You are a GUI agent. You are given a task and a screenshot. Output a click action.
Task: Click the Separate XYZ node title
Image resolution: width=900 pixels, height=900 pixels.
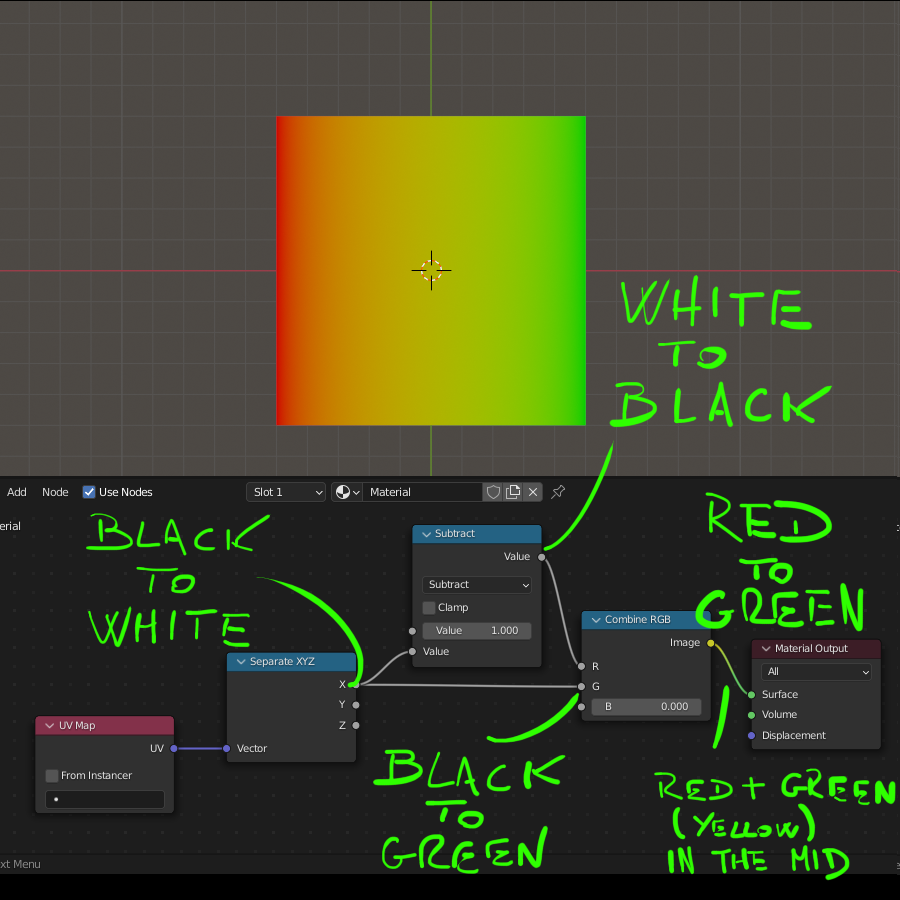(282, 662)
